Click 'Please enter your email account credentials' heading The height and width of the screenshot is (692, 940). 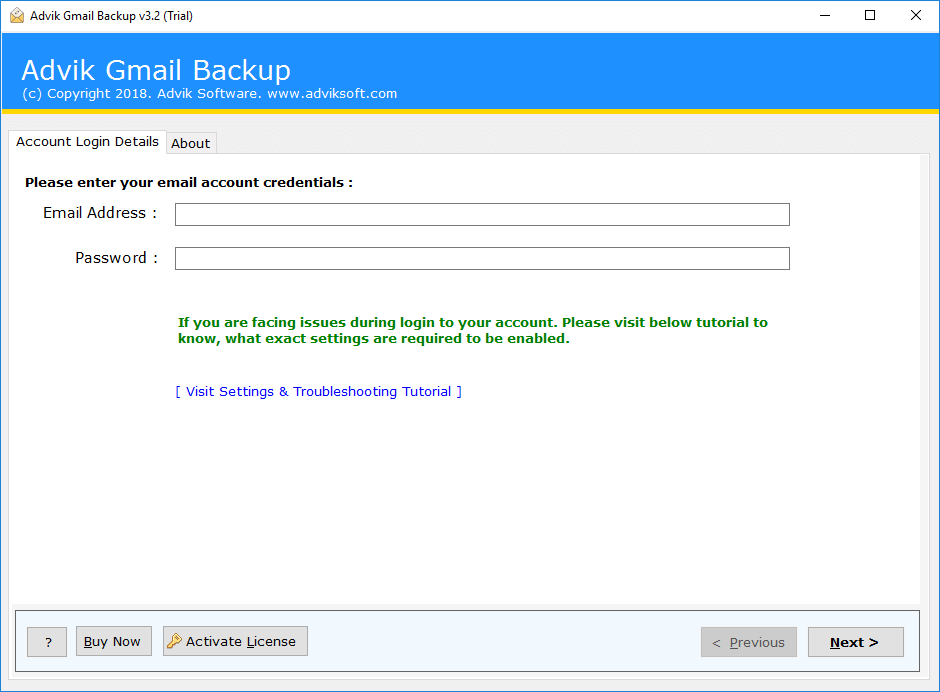[x=189, y=182]
